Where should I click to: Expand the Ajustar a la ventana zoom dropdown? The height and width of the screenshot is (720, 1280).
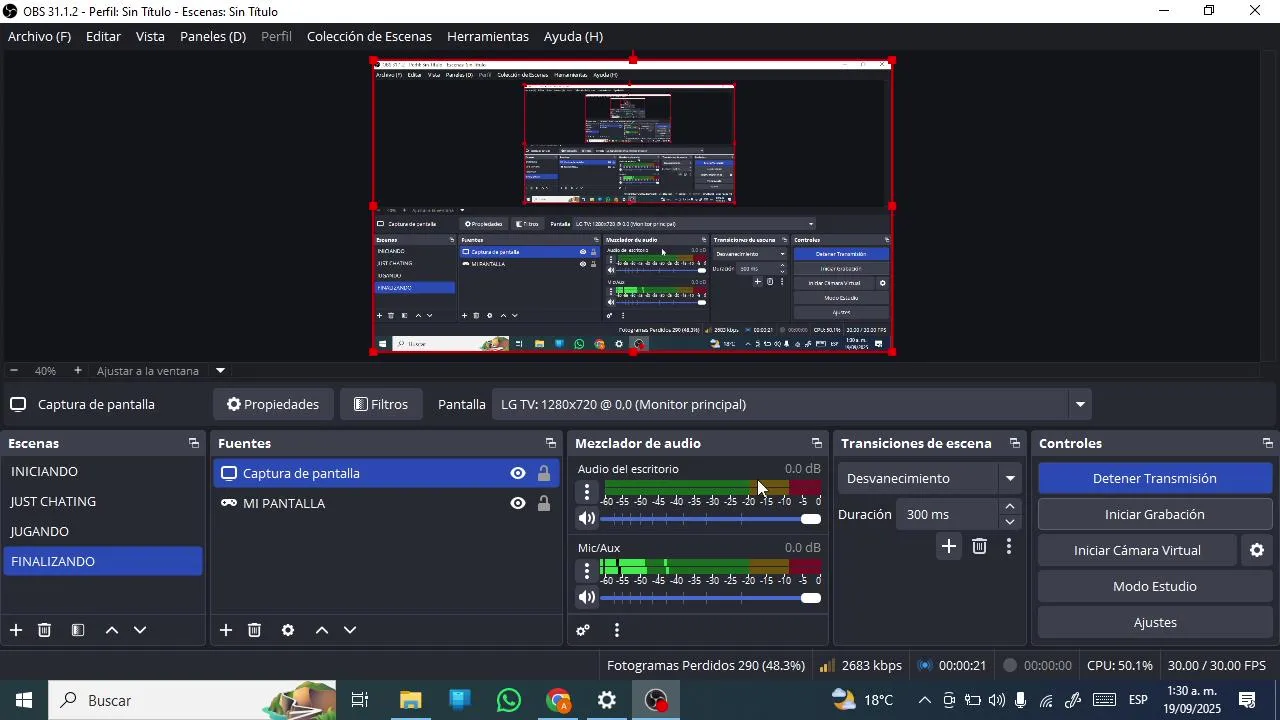click(221, 370)
